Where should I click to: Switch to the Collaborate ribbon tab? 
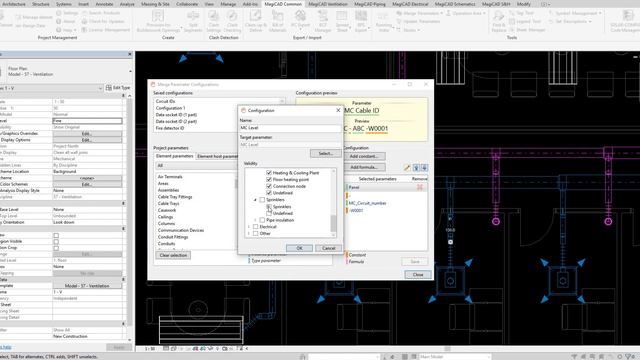tap(187, 4)
